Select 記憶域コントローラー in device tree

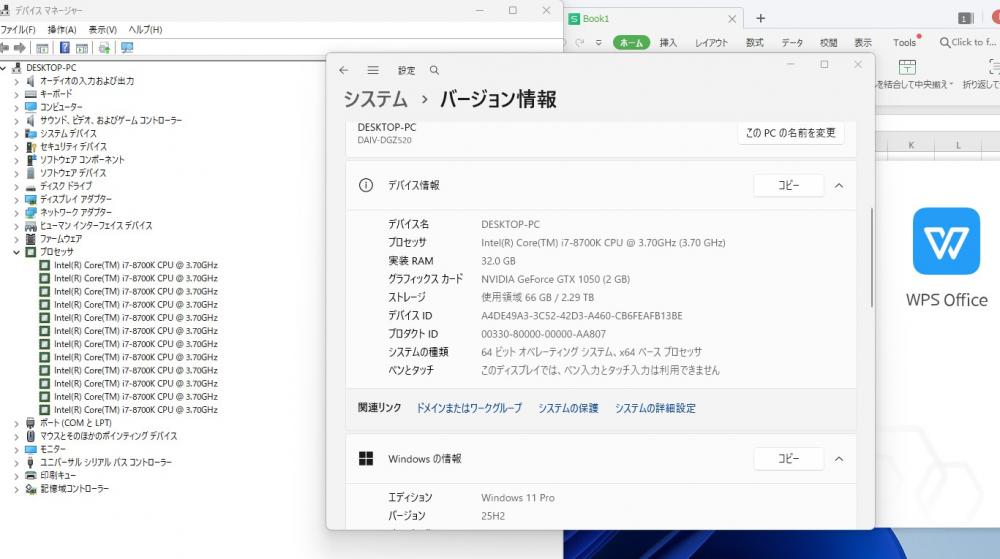click(75, 489)
